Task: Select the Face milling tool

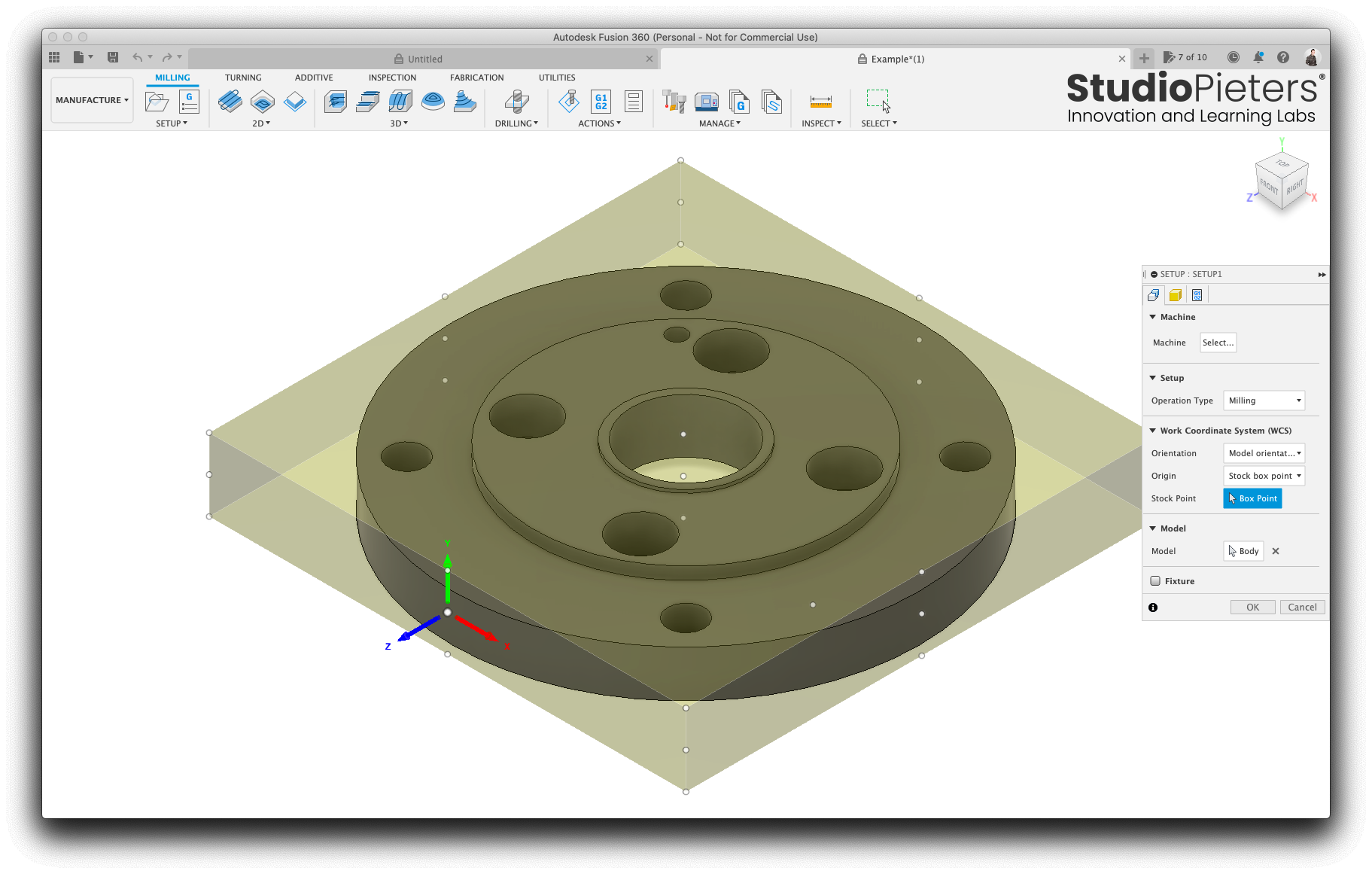Action: click(x=295, y=102)
